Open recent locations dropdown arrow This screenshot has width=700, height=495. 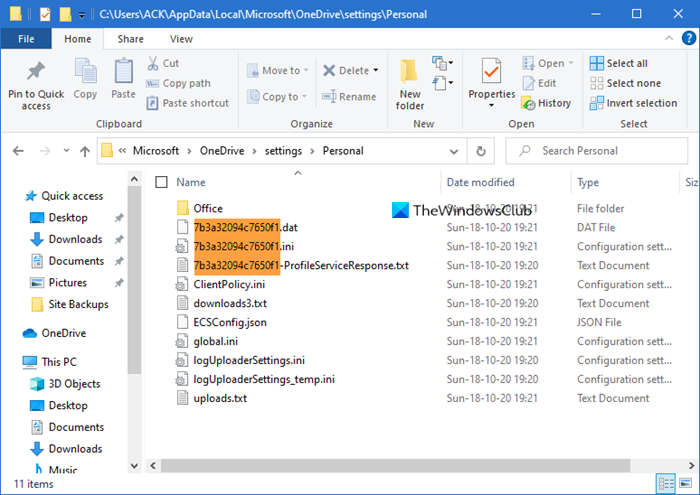[66, 151]
